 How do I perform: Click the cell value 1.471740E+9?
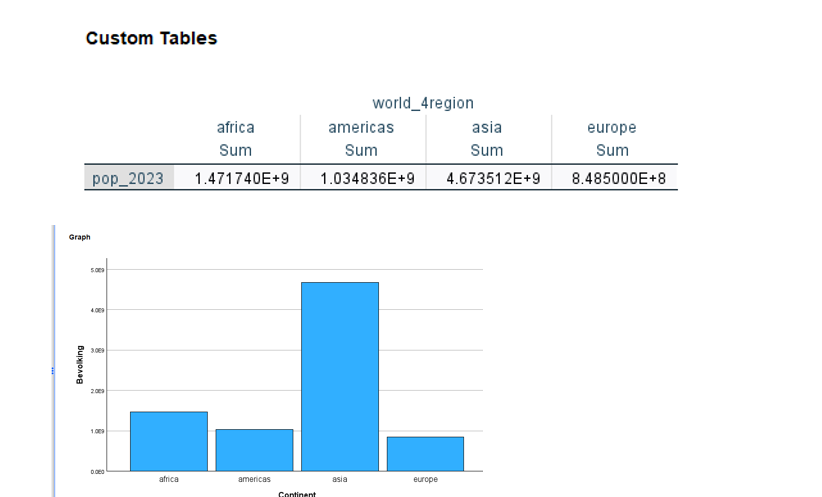click(242, 179)
